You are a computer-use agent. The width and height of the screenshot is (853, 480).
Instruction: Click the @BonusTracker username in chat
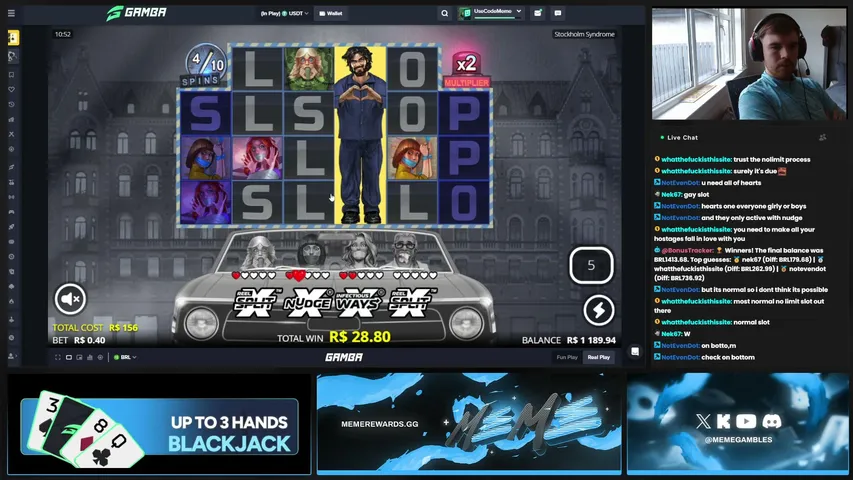[x=687, y=250]
